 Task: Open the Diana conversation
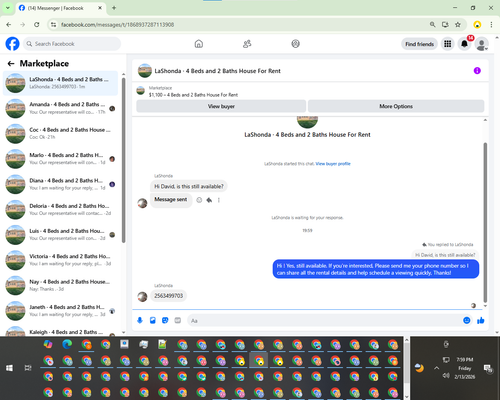[x=60, y=184]
